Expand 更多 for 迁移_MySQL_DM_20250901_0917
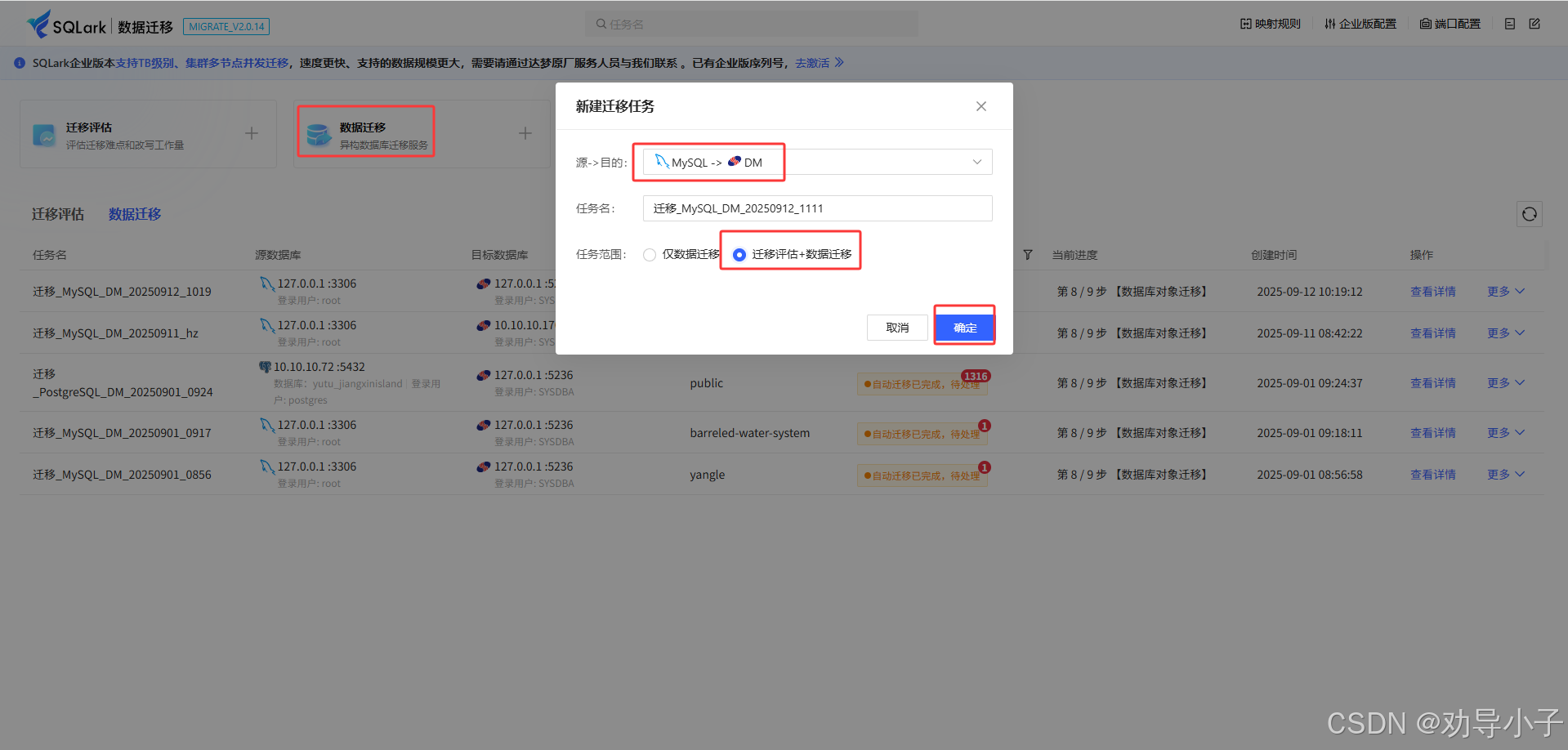Screen dimensions: 1568x750 tap(1506, 433)
